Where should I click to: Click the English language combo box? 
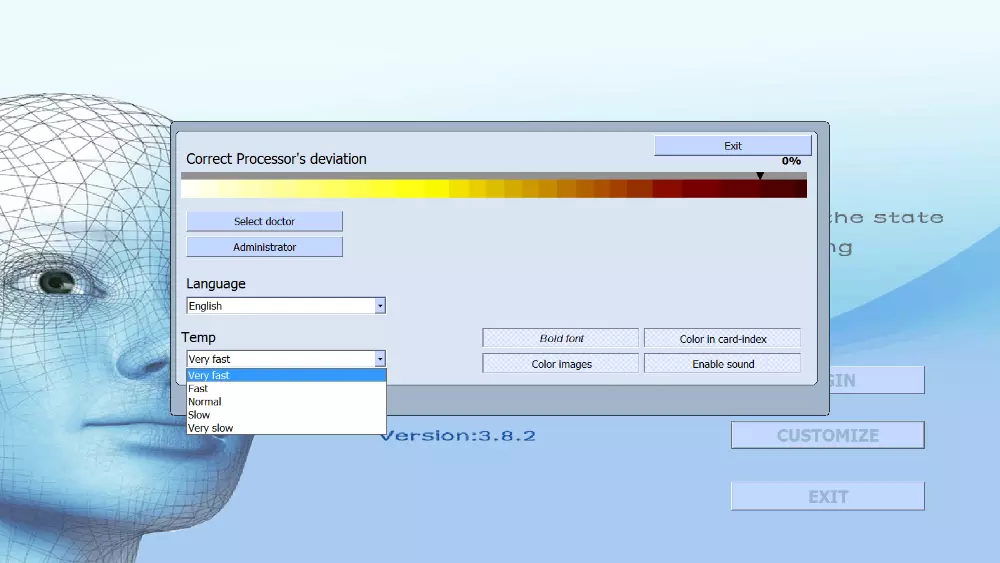286,306
